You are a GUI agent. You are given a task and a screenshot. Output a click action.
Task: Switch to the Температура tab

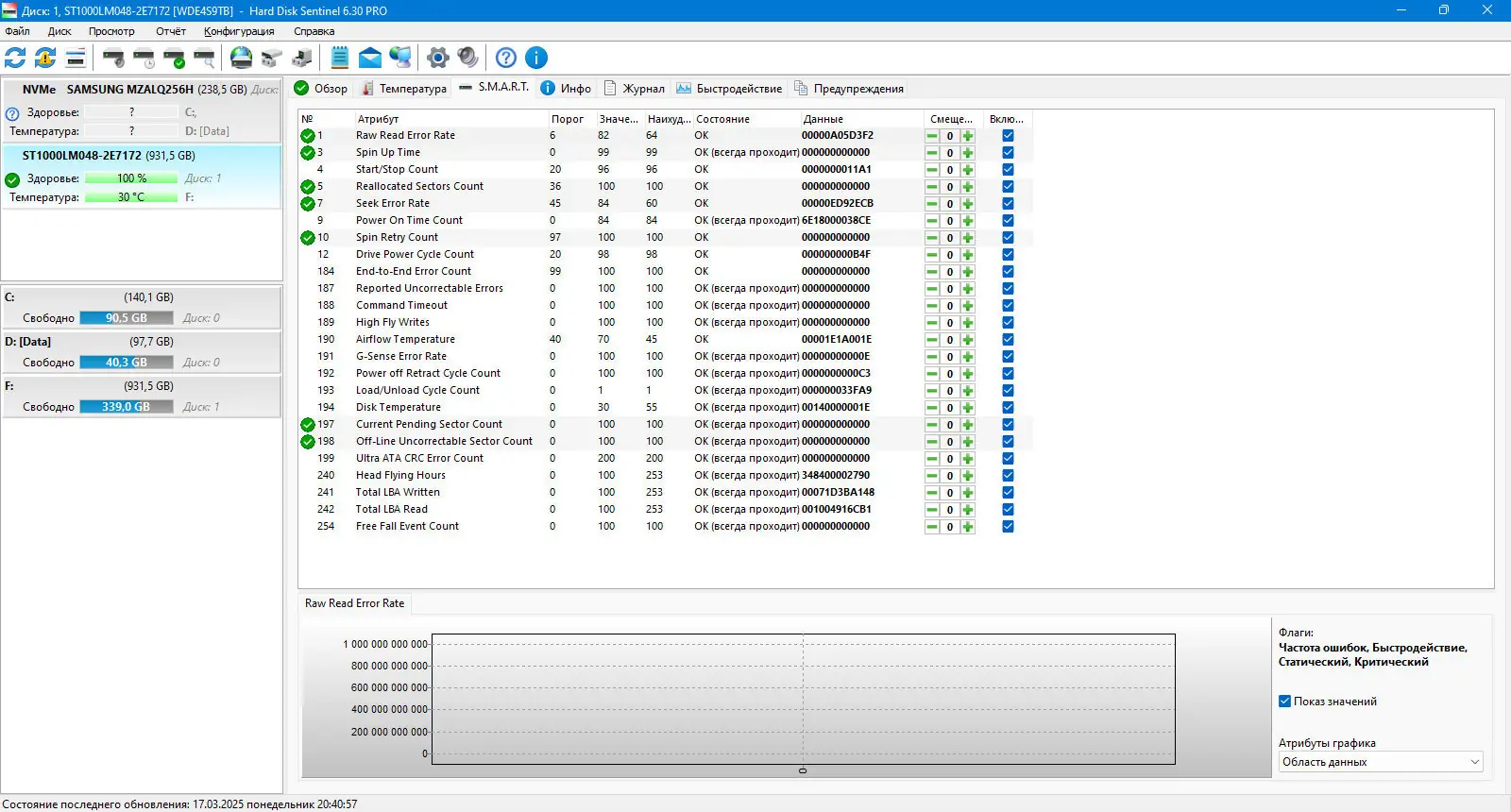click(x=404, y=89)
